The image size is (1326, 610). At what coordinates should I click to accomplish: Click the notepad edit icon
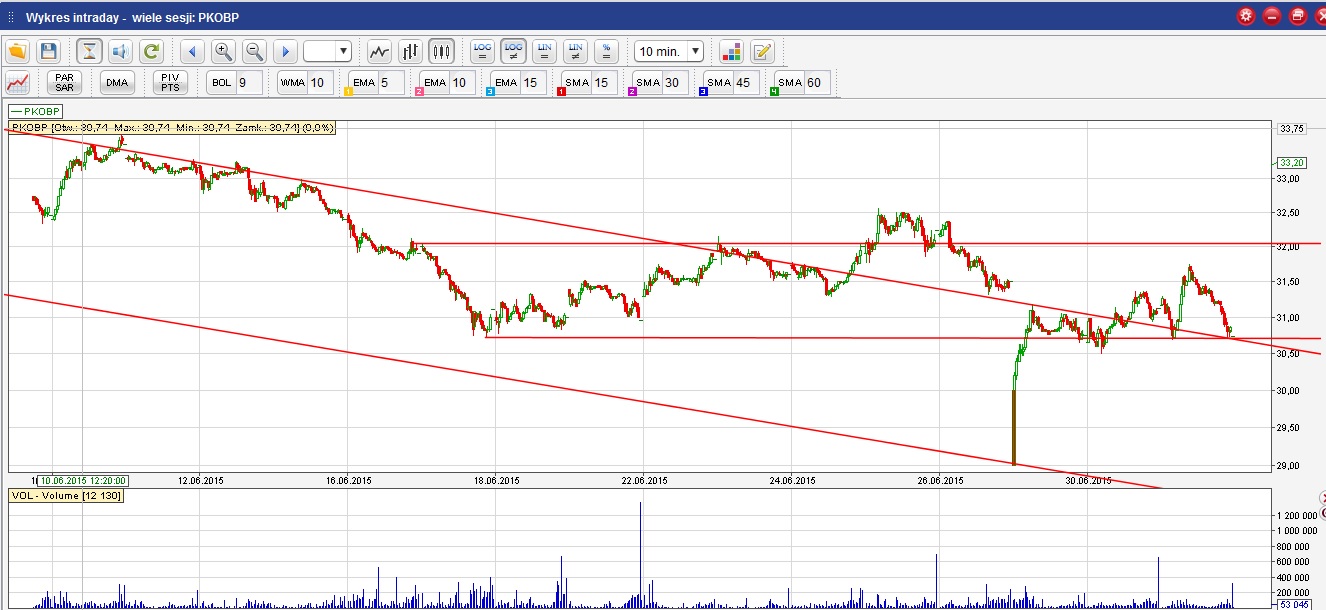pos(762,51)
